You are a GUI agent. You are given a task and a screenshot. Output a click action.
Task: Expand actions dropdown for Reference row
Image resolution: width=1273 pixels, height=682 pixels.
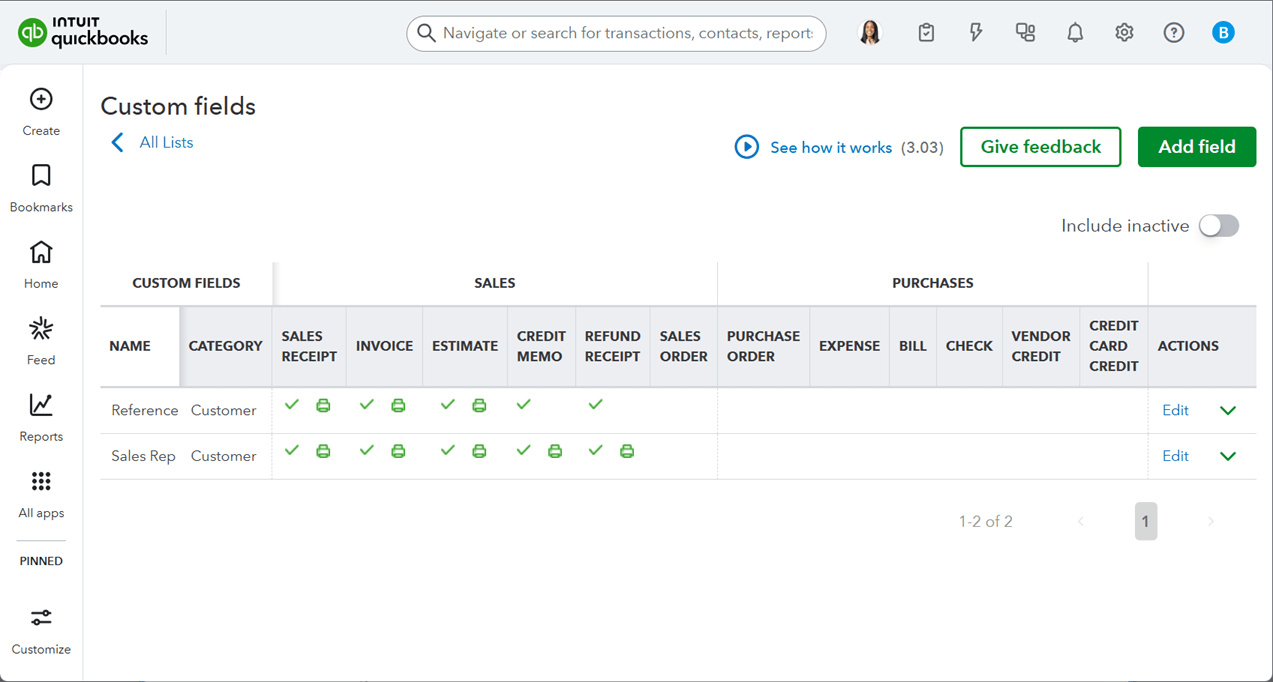point(1228,411)
